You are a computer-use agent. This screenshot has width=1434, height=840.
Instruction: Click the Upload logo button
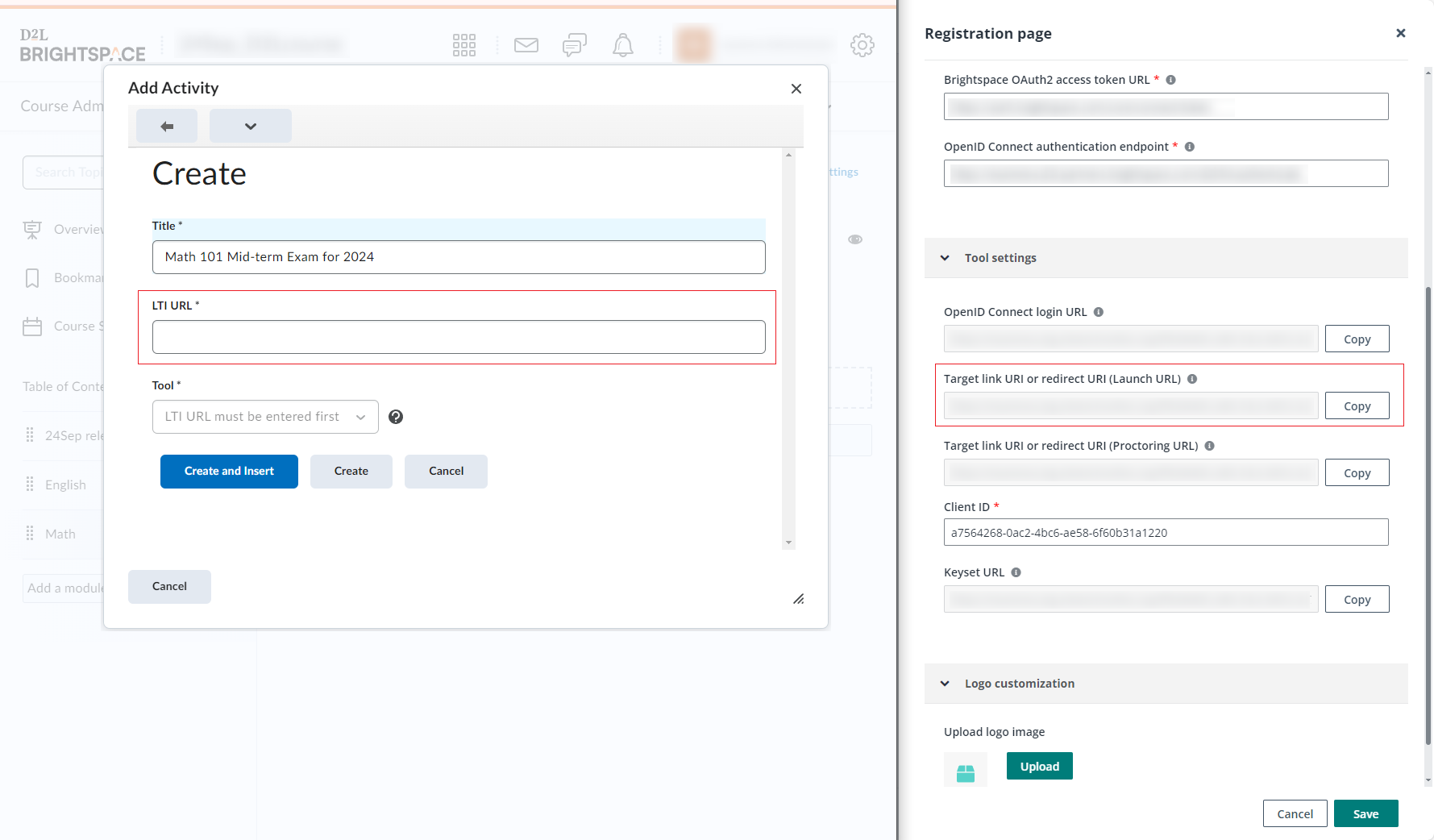pos(1040,767)
